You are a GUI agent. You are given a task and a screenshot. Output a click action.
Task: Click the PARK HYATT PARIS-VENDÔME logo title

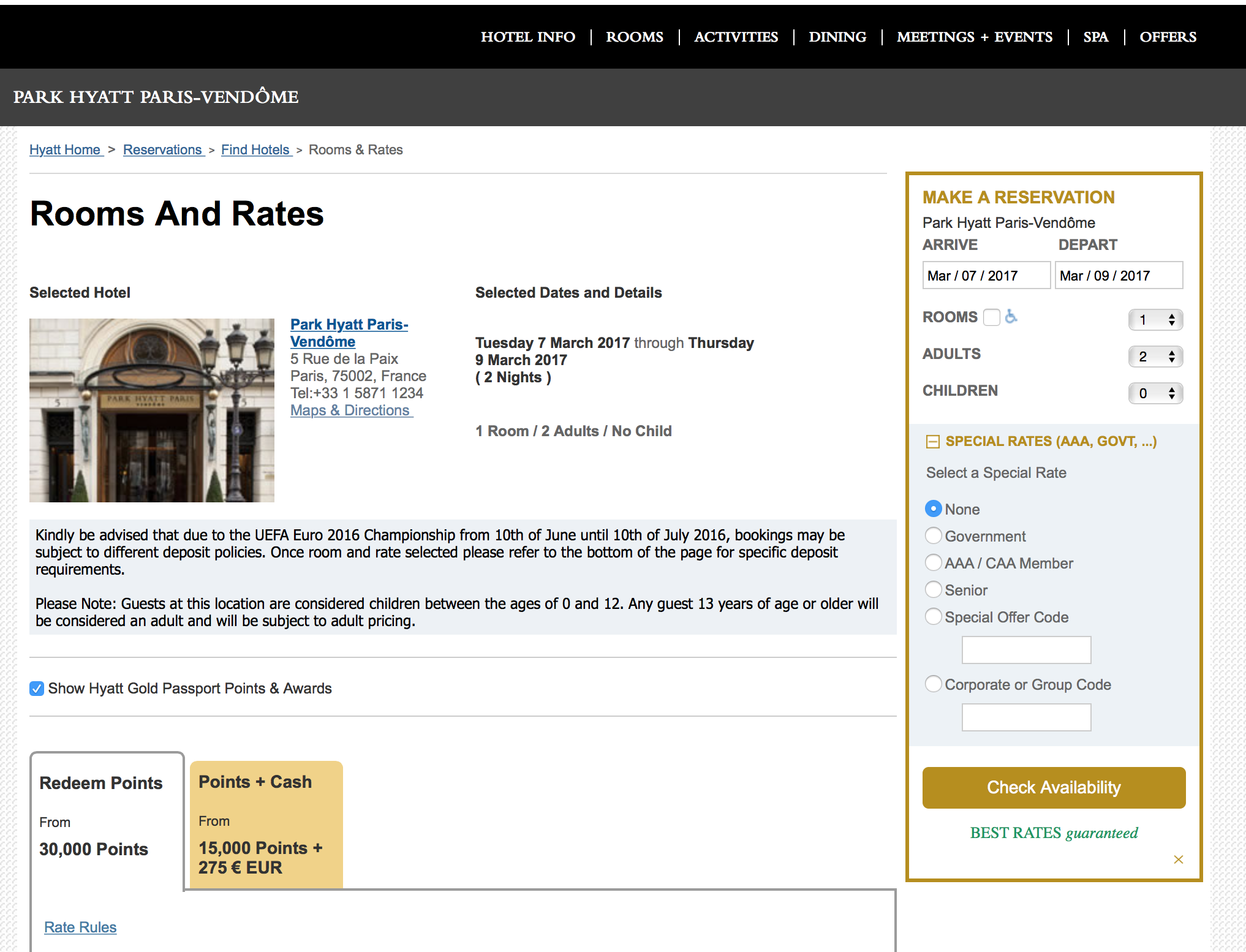coord(156,97)
